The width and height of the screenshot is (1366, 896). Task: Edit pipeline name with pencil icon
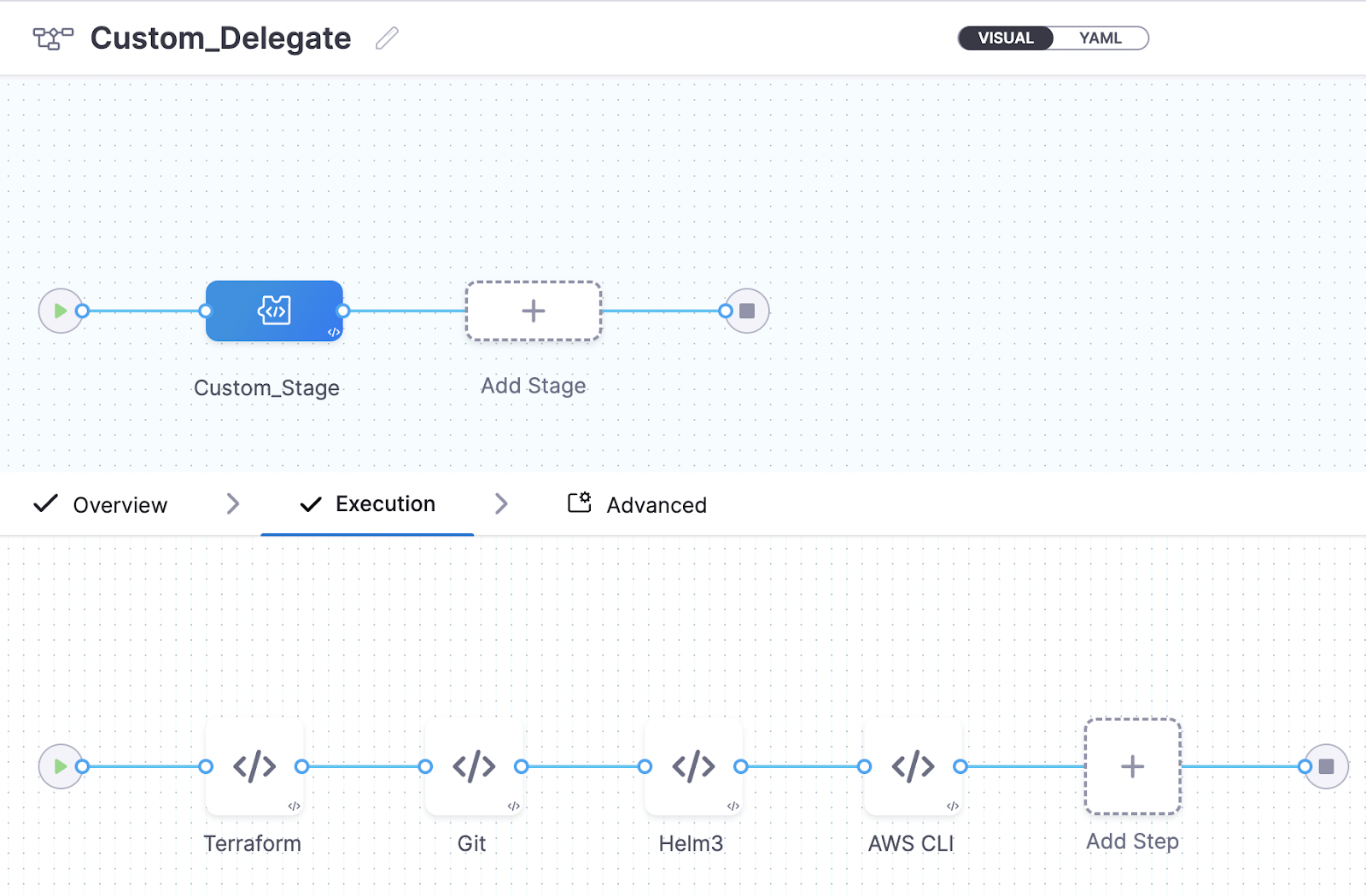387,38
